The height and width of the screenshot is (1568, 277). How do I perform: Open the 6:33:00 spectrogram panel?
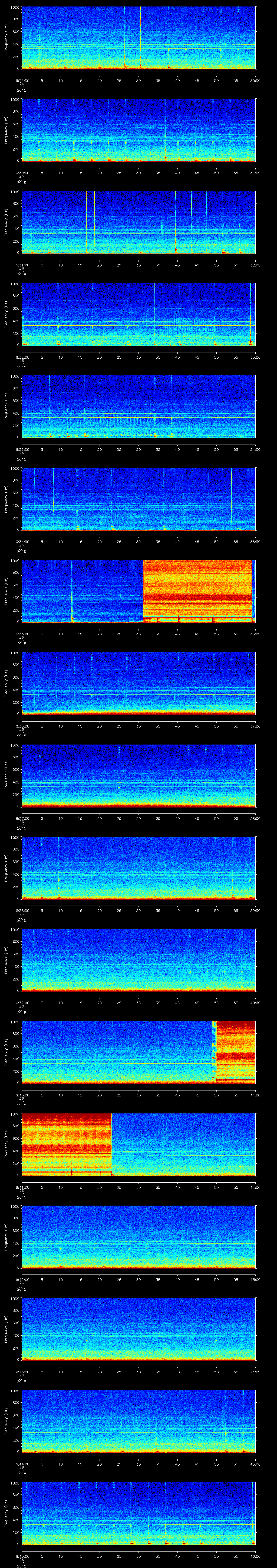[x=138, y=407]
